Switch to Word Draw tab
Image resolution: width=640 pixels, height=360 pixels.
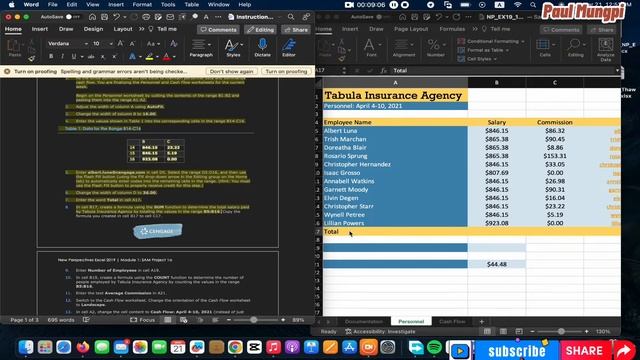(x=66, y=29)
